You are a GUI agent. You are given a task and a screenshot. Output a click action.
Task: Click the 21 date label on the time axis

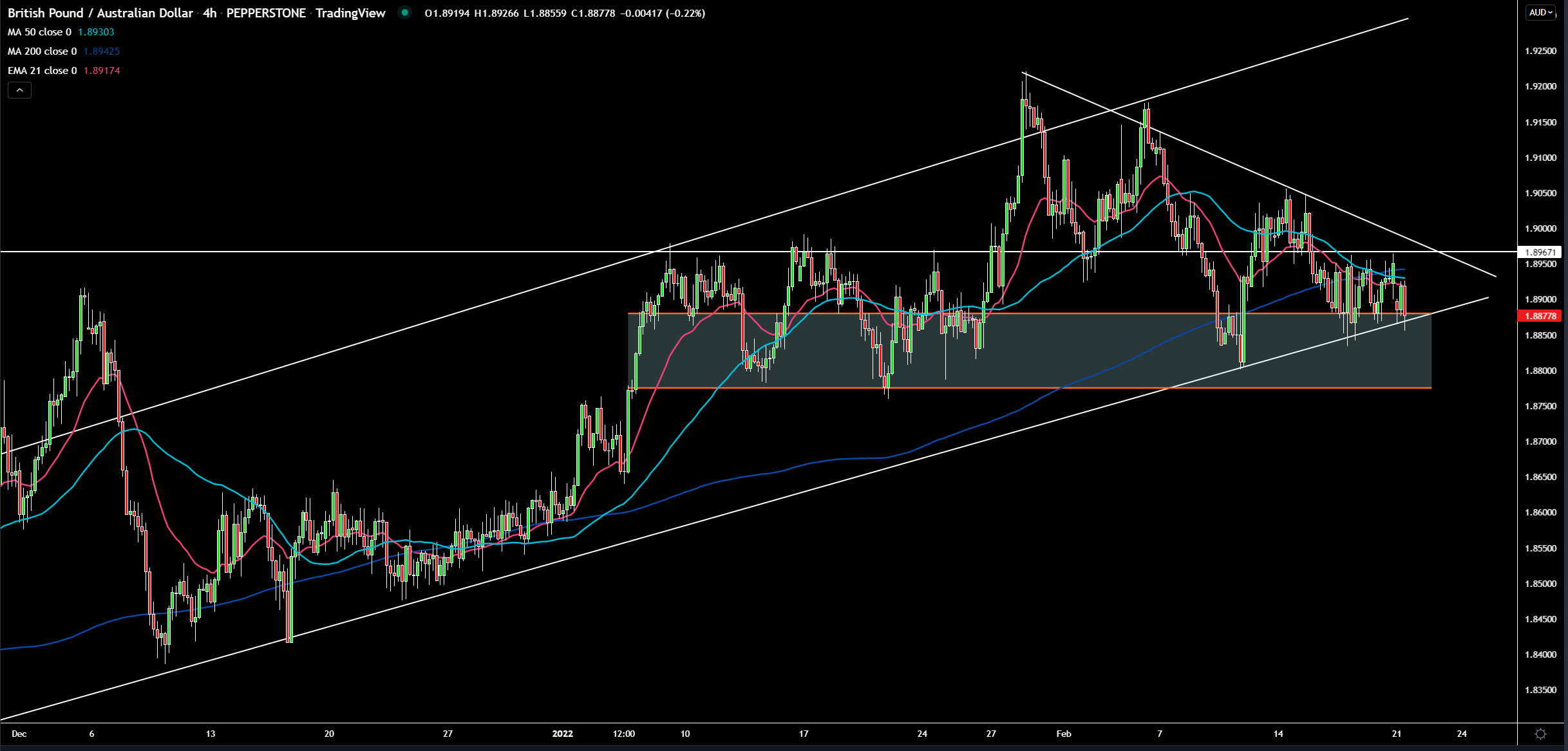pyautogui.click(x=1397, y=734)
